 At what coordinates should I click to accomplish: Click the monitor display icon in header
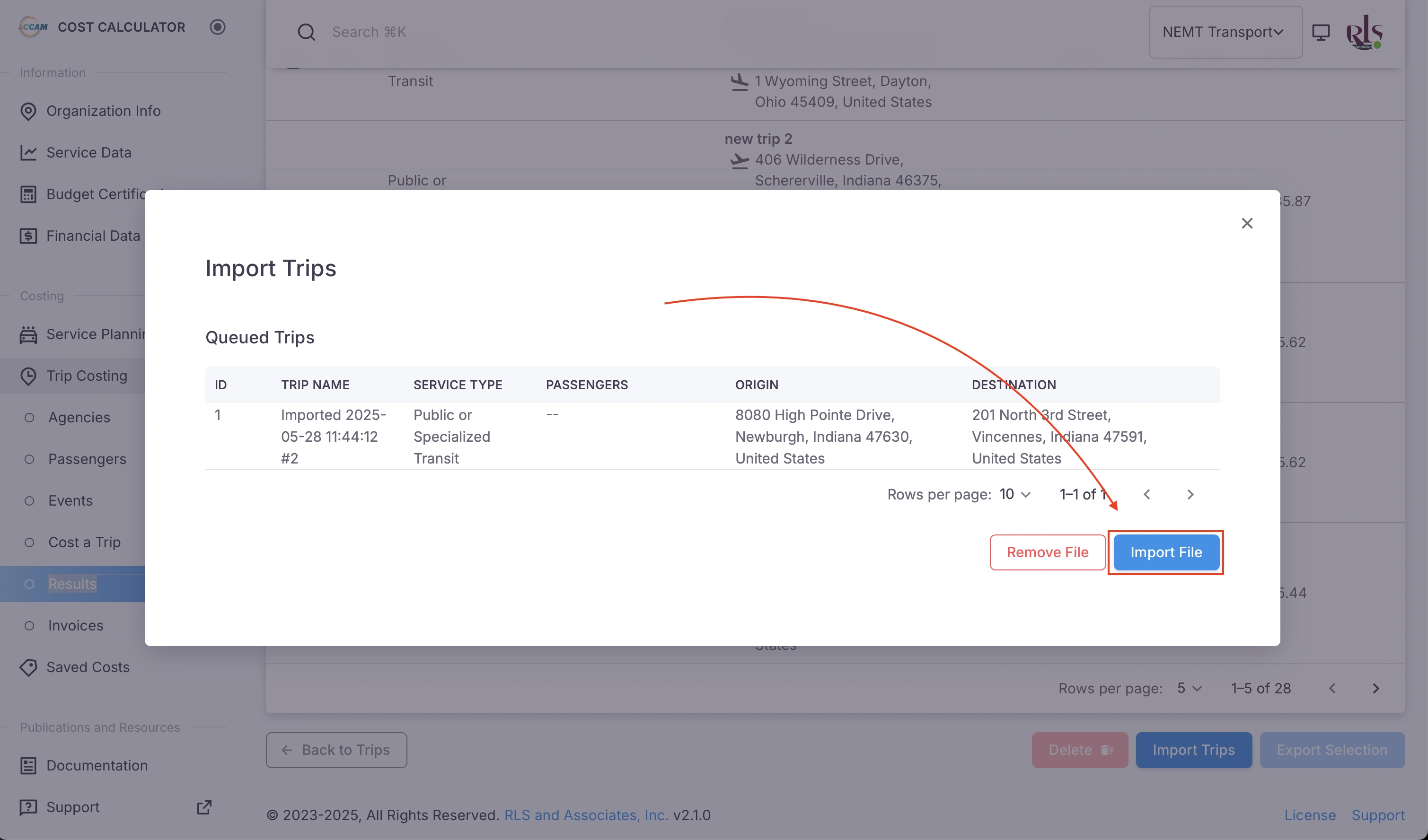point(1321,32)
